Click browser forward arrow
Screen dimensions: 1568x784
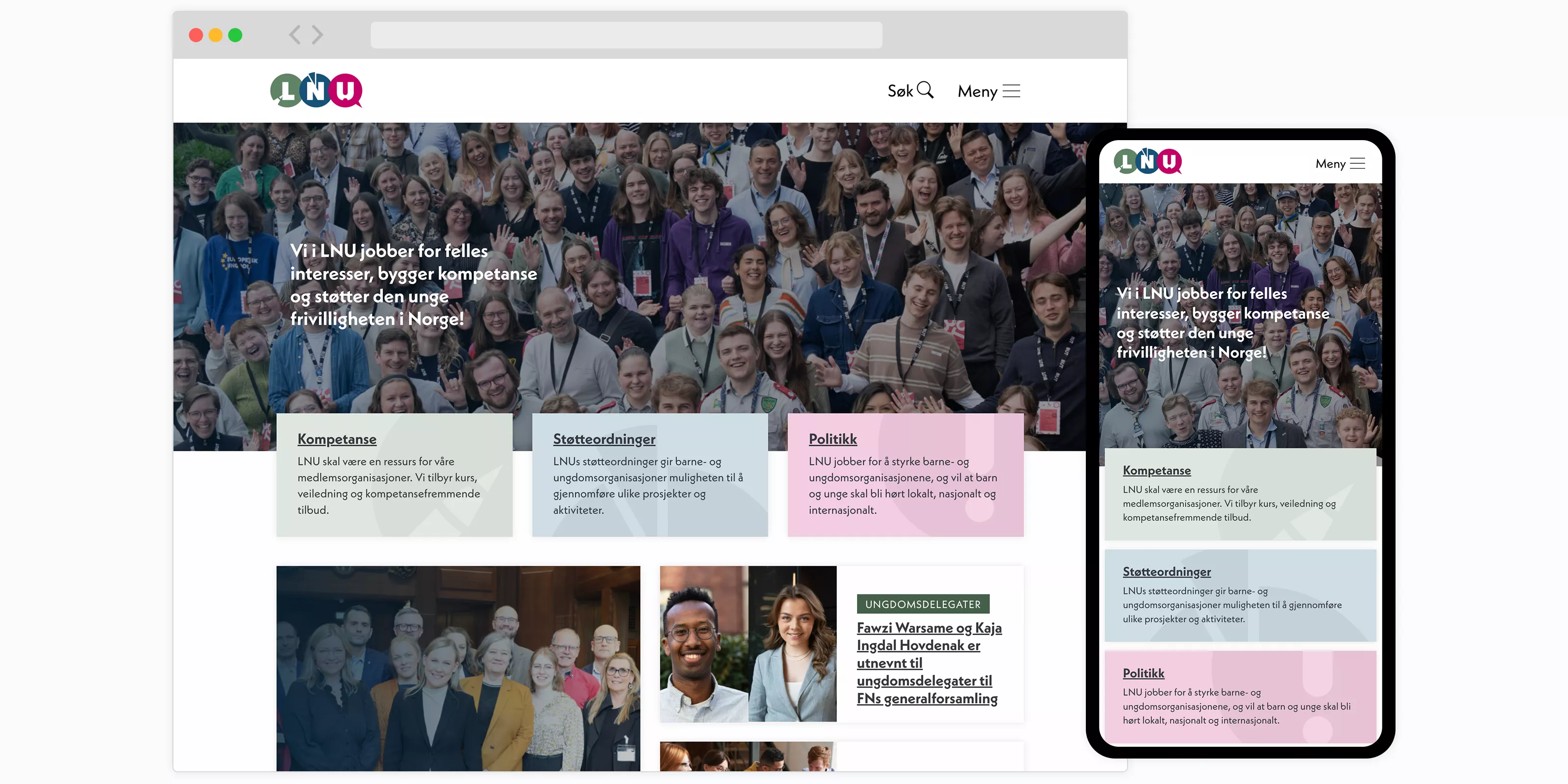[x=317, y=35]
